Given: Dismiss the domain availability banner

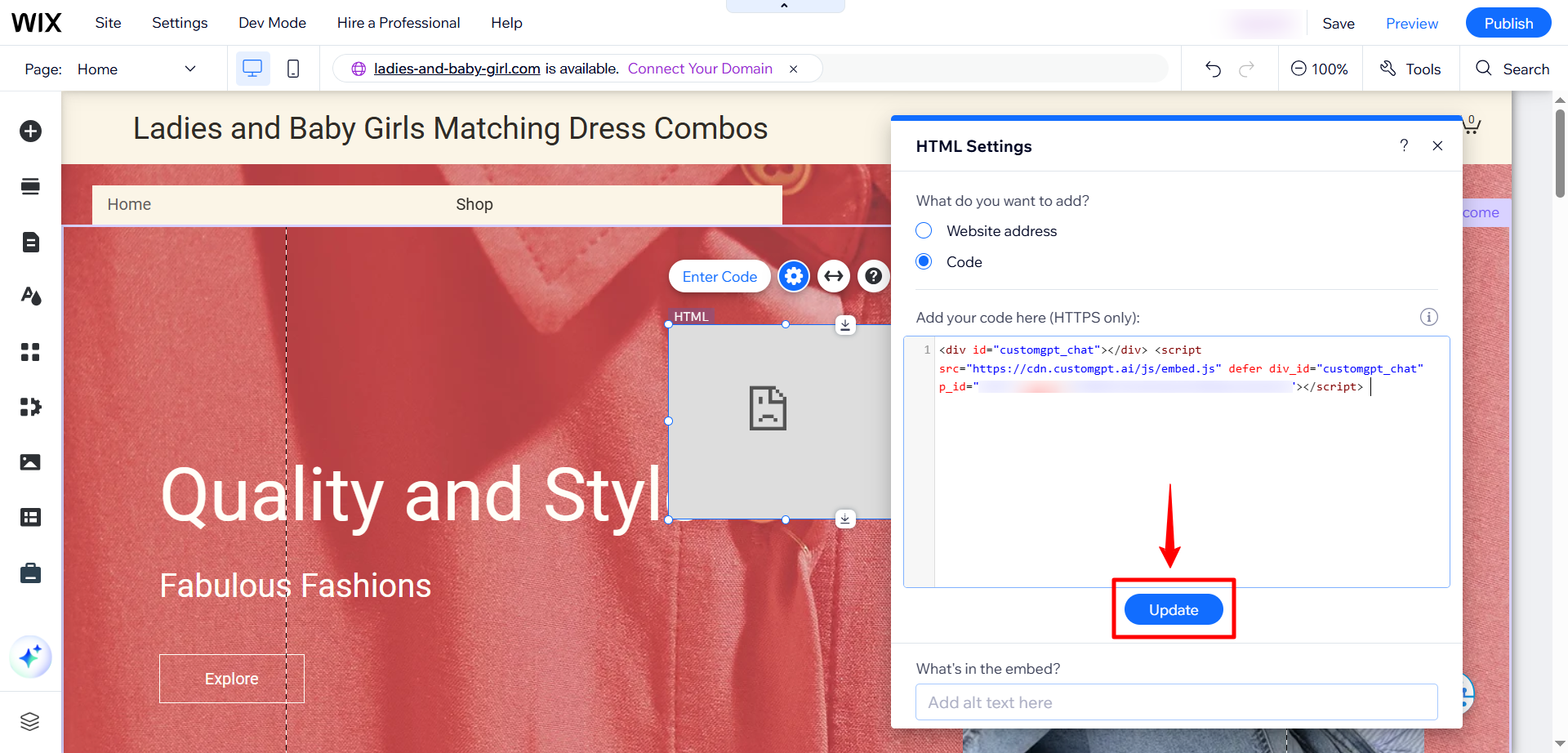Looking at the screenshot, I should coord(793,69).
